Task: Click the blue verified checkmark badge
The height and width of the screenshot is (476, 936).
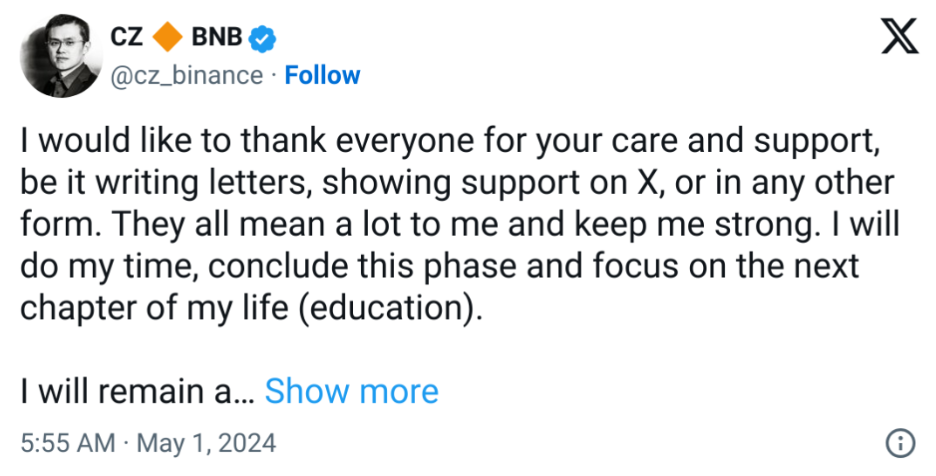Action: pyautogui.click(x=263, y=40)
